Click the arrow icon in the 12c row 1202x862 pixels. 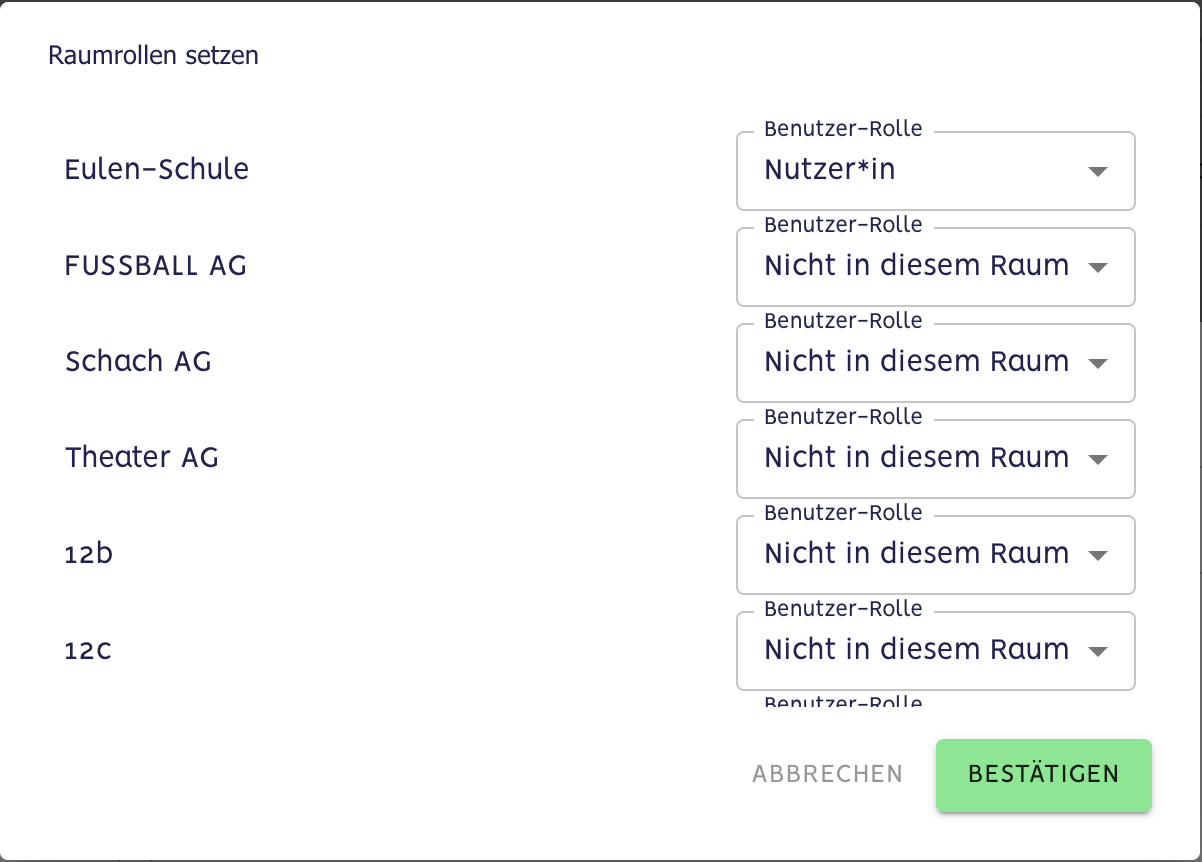point(1097,651)
